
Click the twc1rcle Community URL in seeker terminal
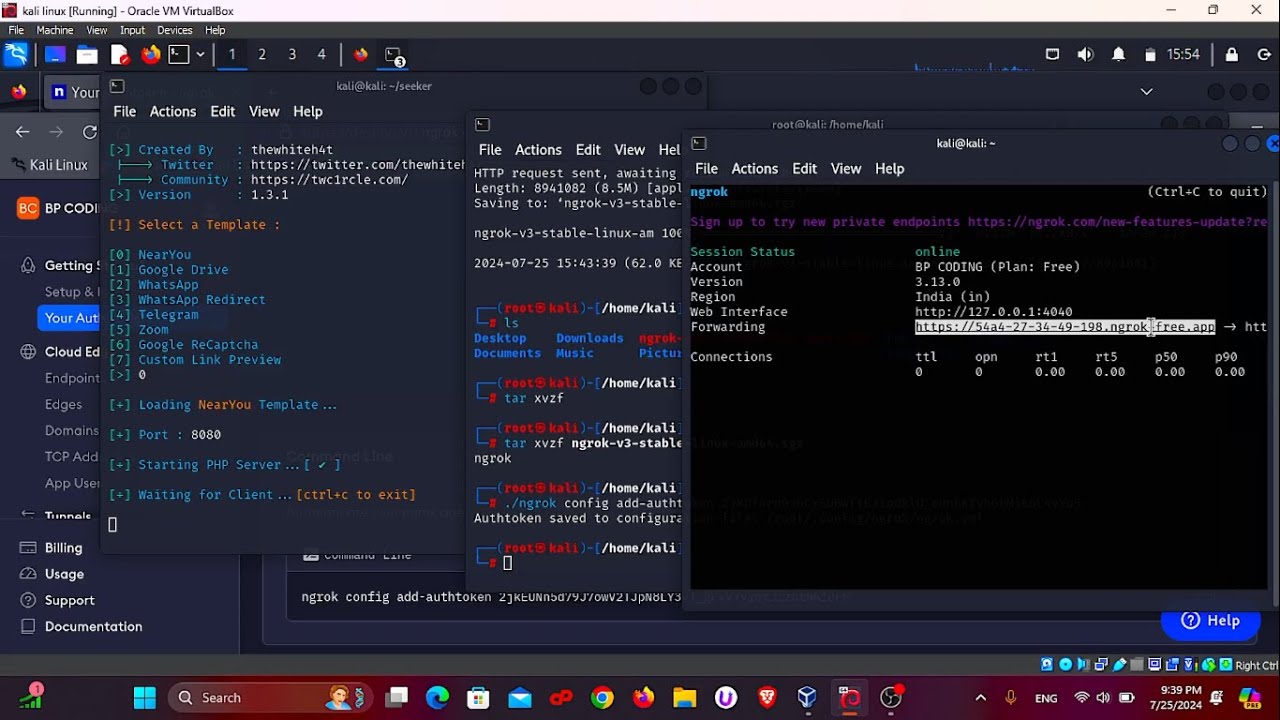pos(329,180)
